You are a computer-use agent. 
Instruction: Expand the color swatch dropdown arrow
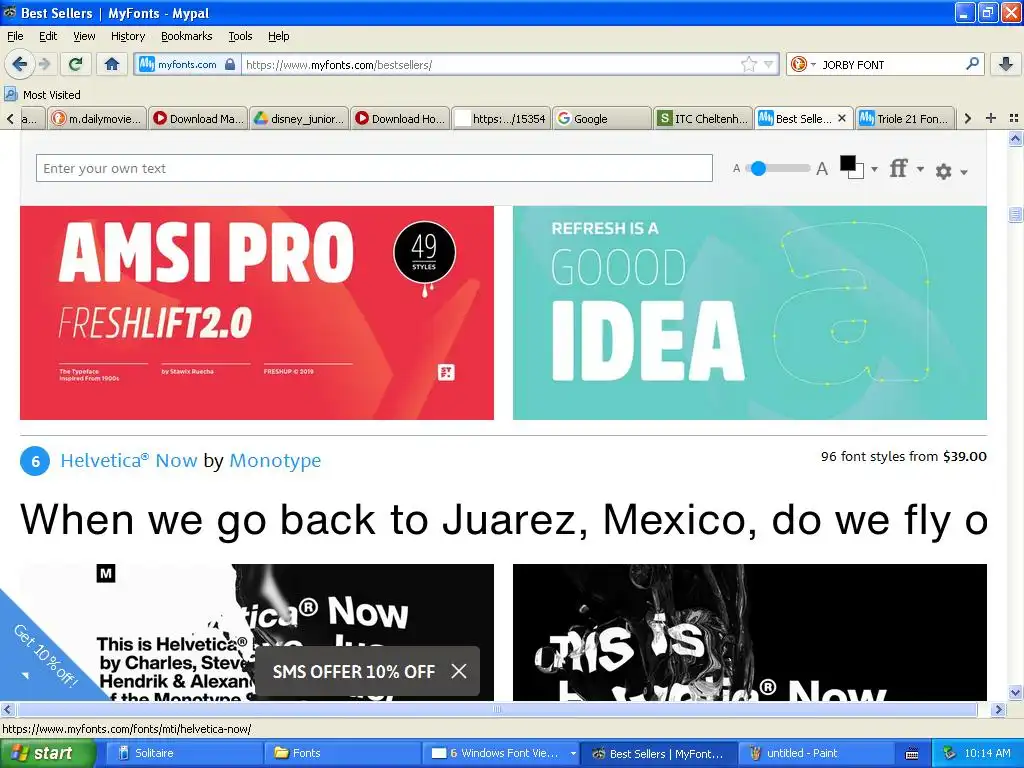pyautogui.click(x=874, y=169)
